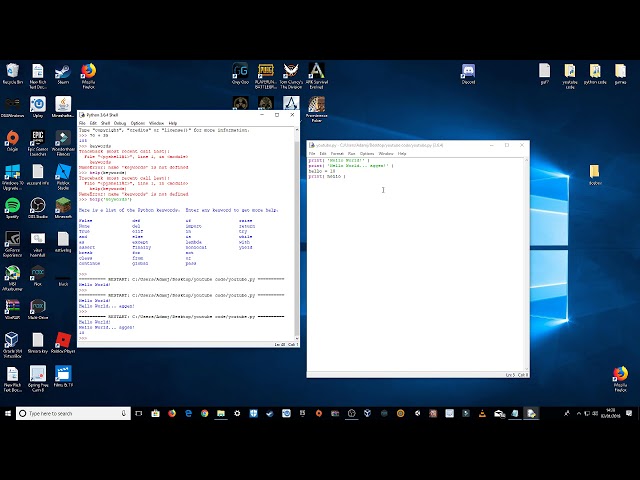Open Tom Clancy's The Division desktop icon
Viewport: 640px width, 480px height.
tap(291, 76)
